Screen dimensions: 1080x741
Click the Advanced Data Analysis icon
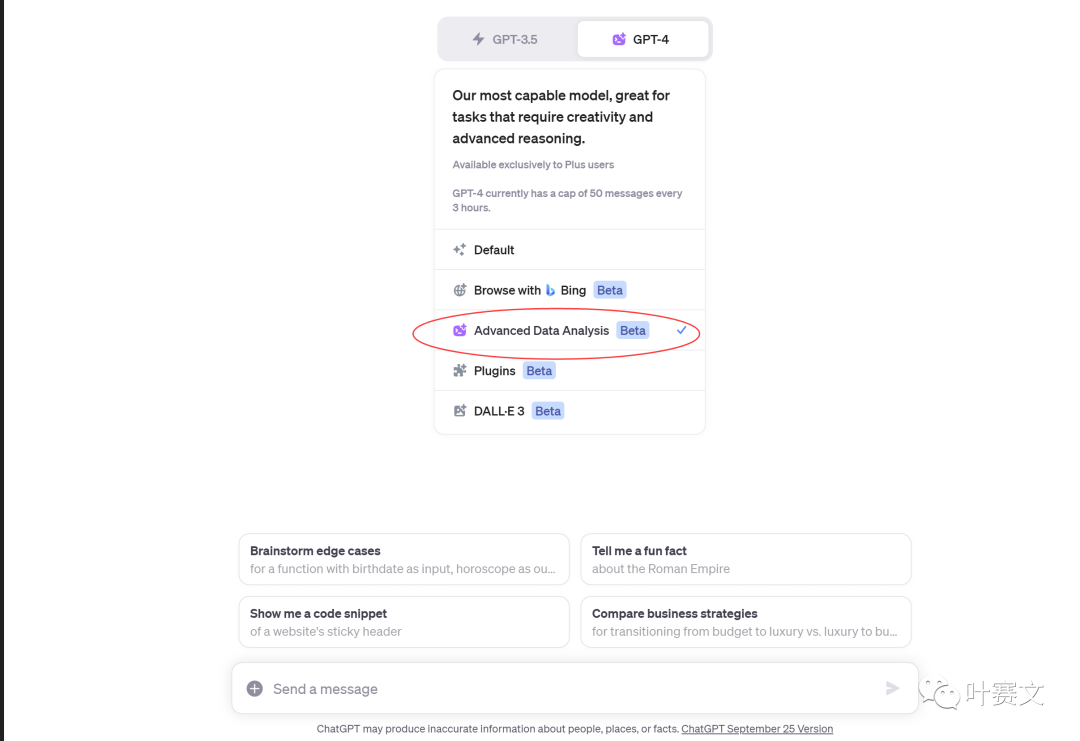coord(460,330)
